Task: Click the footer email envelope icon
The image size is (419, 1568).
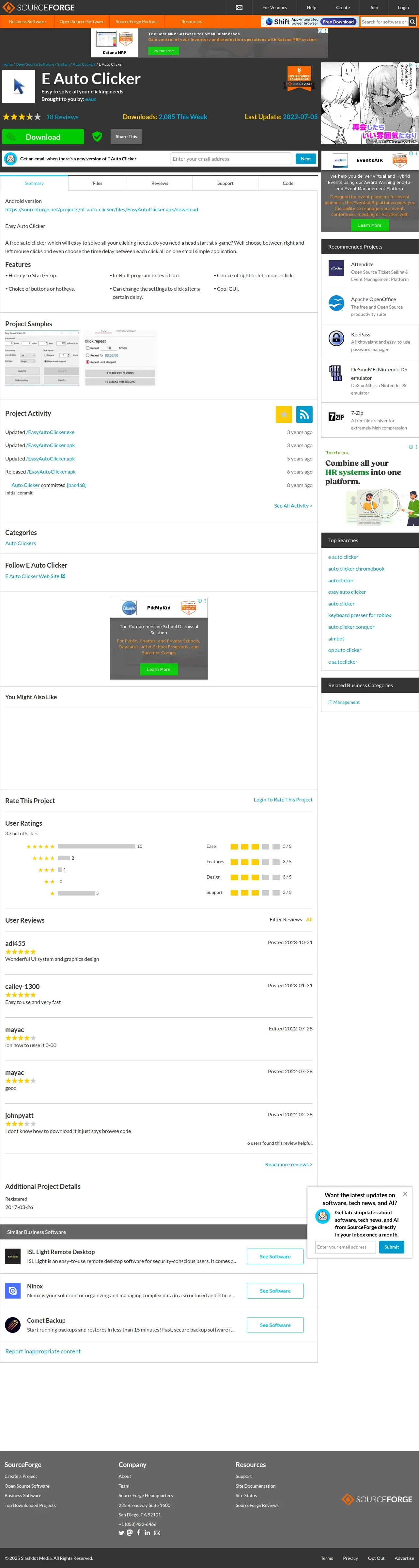Action: pos(157,1533)
